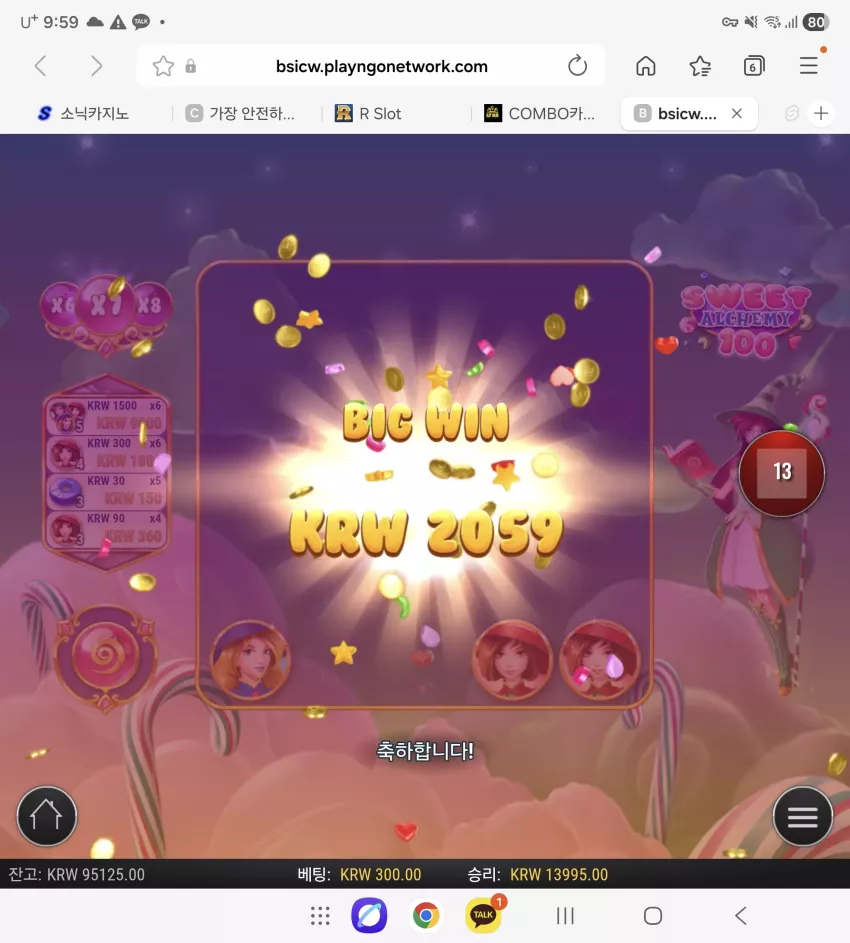Open KakaoTalk from taskbar
The image size is (850, 943).
(484, 914)
